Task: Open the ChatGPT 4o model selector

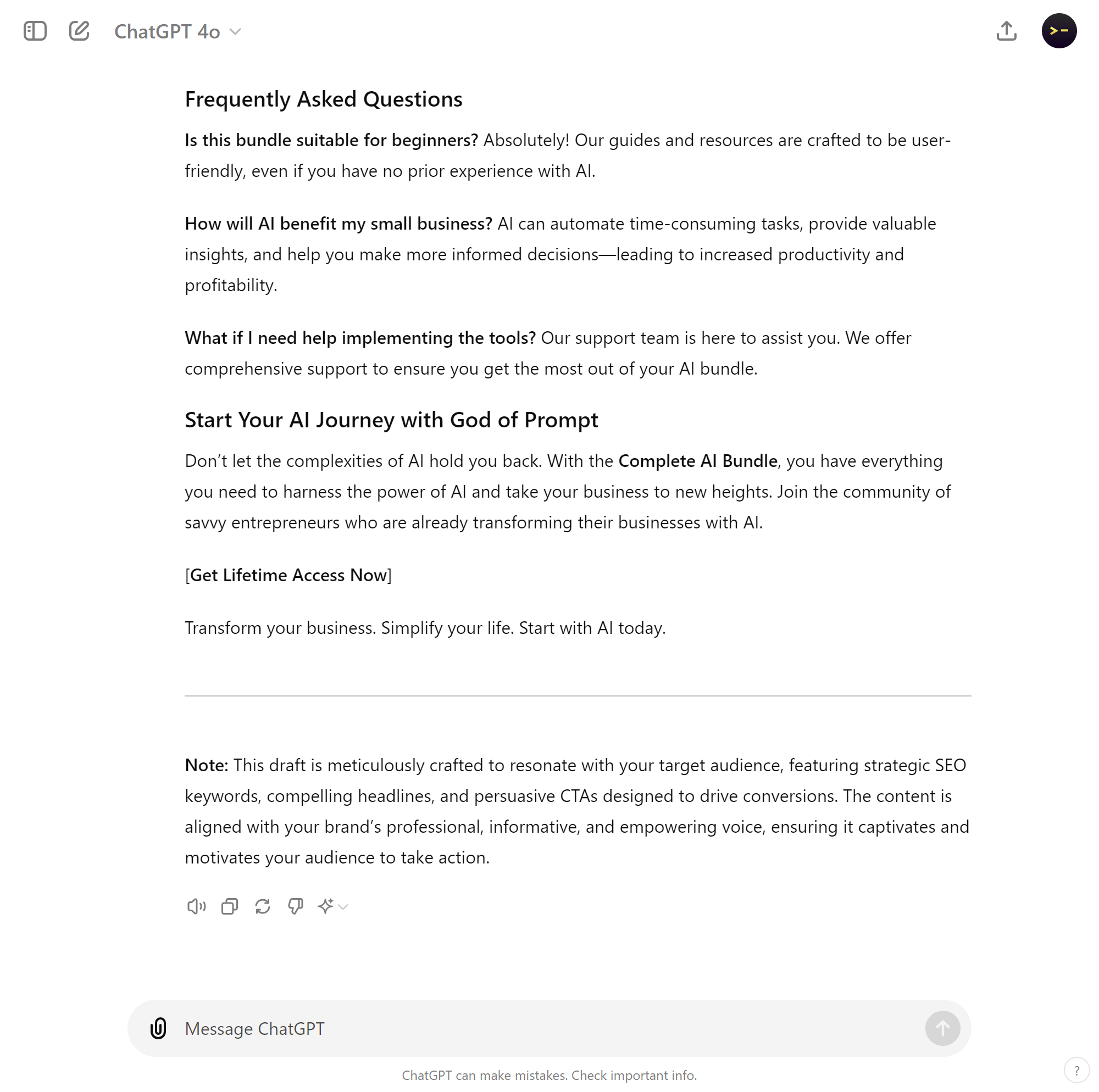Action: click(177, 32)
